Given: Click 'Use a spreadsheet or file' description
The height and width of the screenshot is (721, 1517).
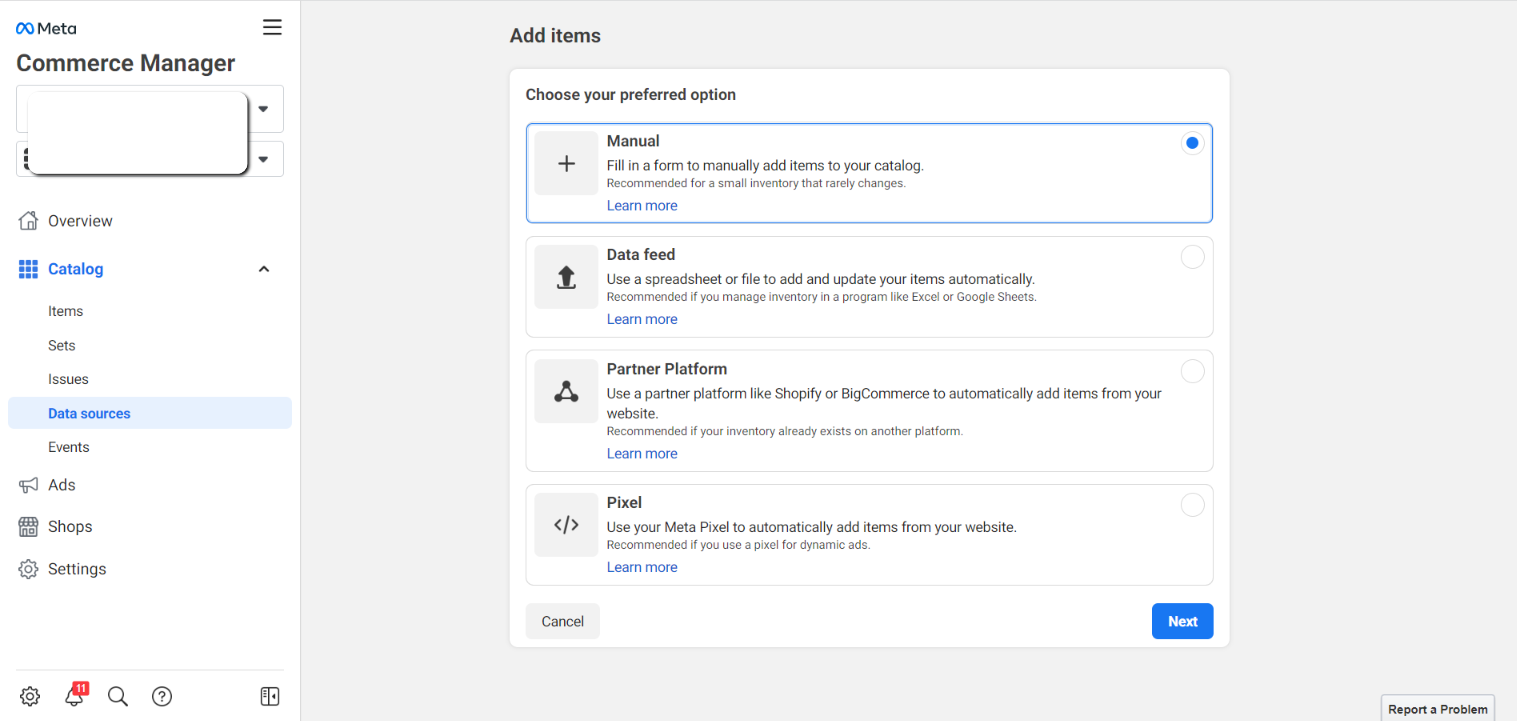Looking at the screenshot, I should tap(821, 279).
